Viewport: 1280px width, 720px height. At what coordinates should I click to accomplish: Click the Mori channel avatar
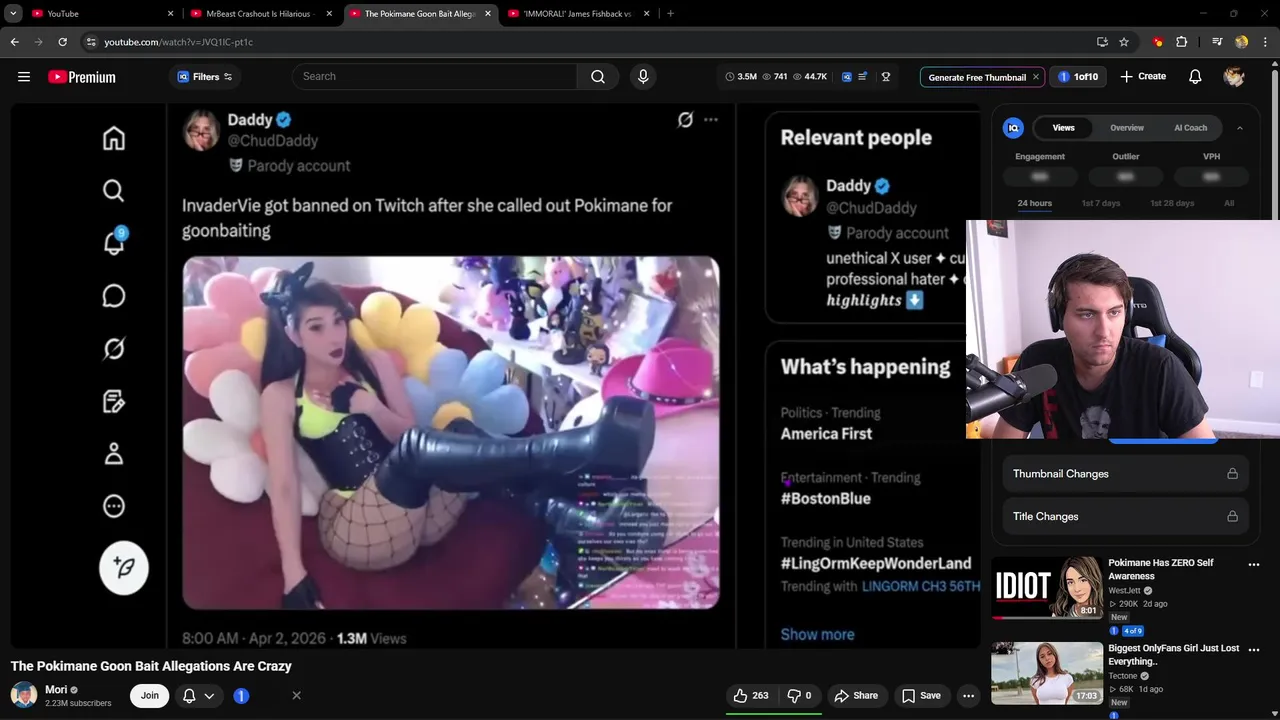coord(24,695)
